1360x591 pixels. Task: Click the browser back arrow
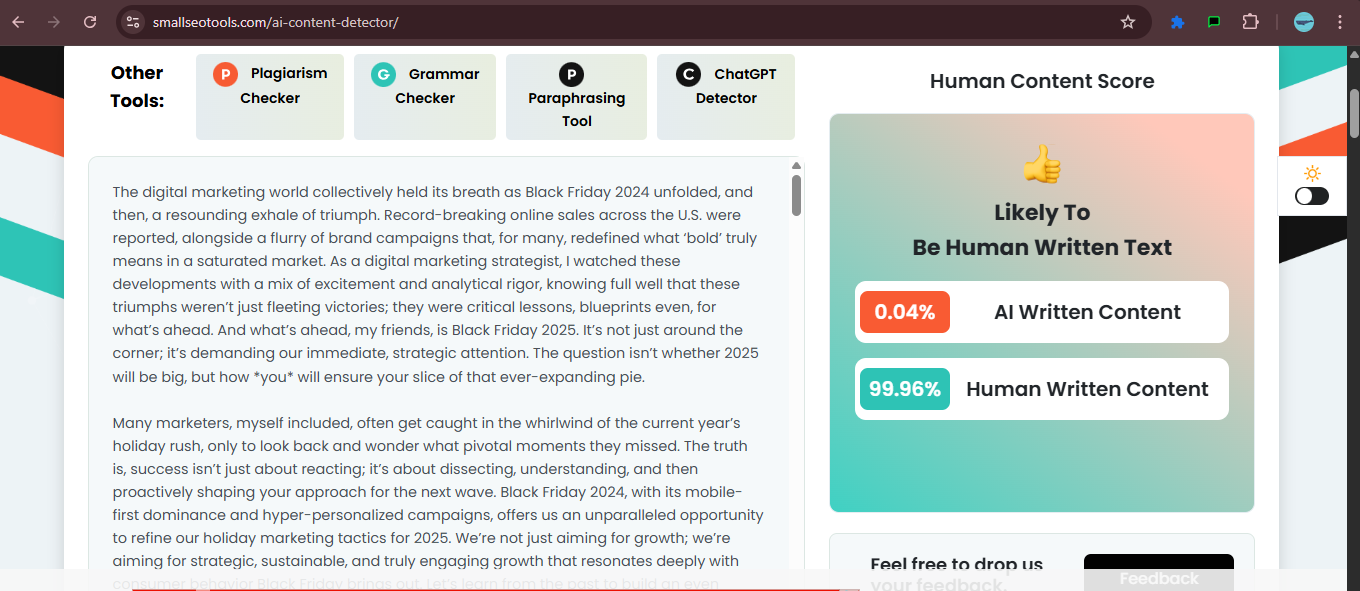coord(18,22)
